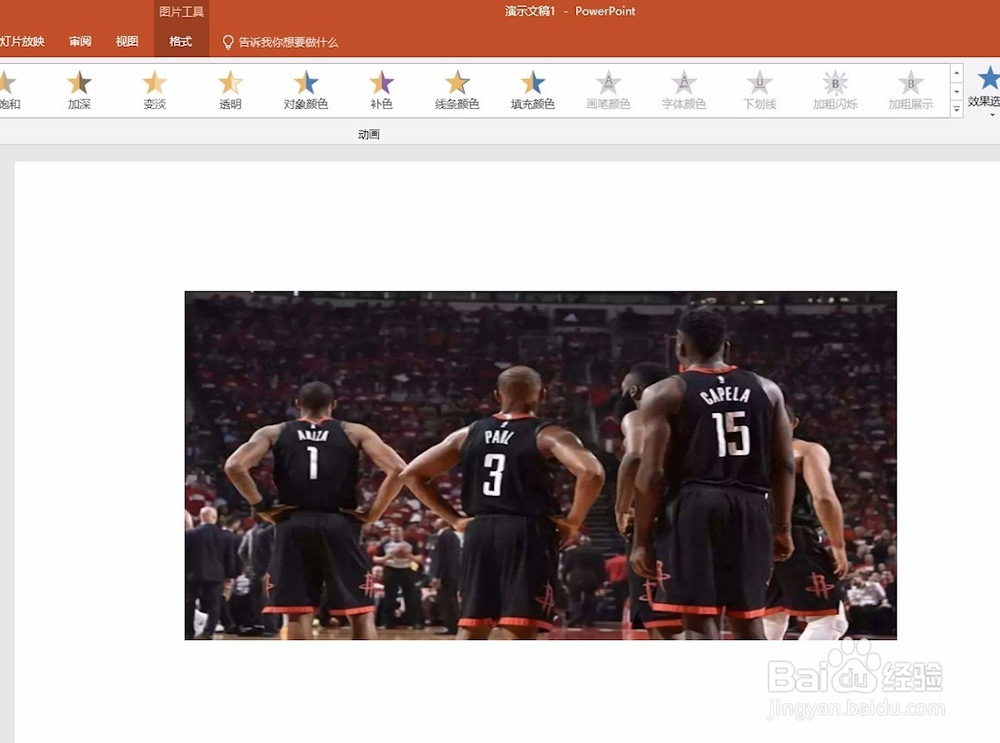
Task: Choose the 线条颜色 (Line Color) animation
Action: click(x=457, y=90)
